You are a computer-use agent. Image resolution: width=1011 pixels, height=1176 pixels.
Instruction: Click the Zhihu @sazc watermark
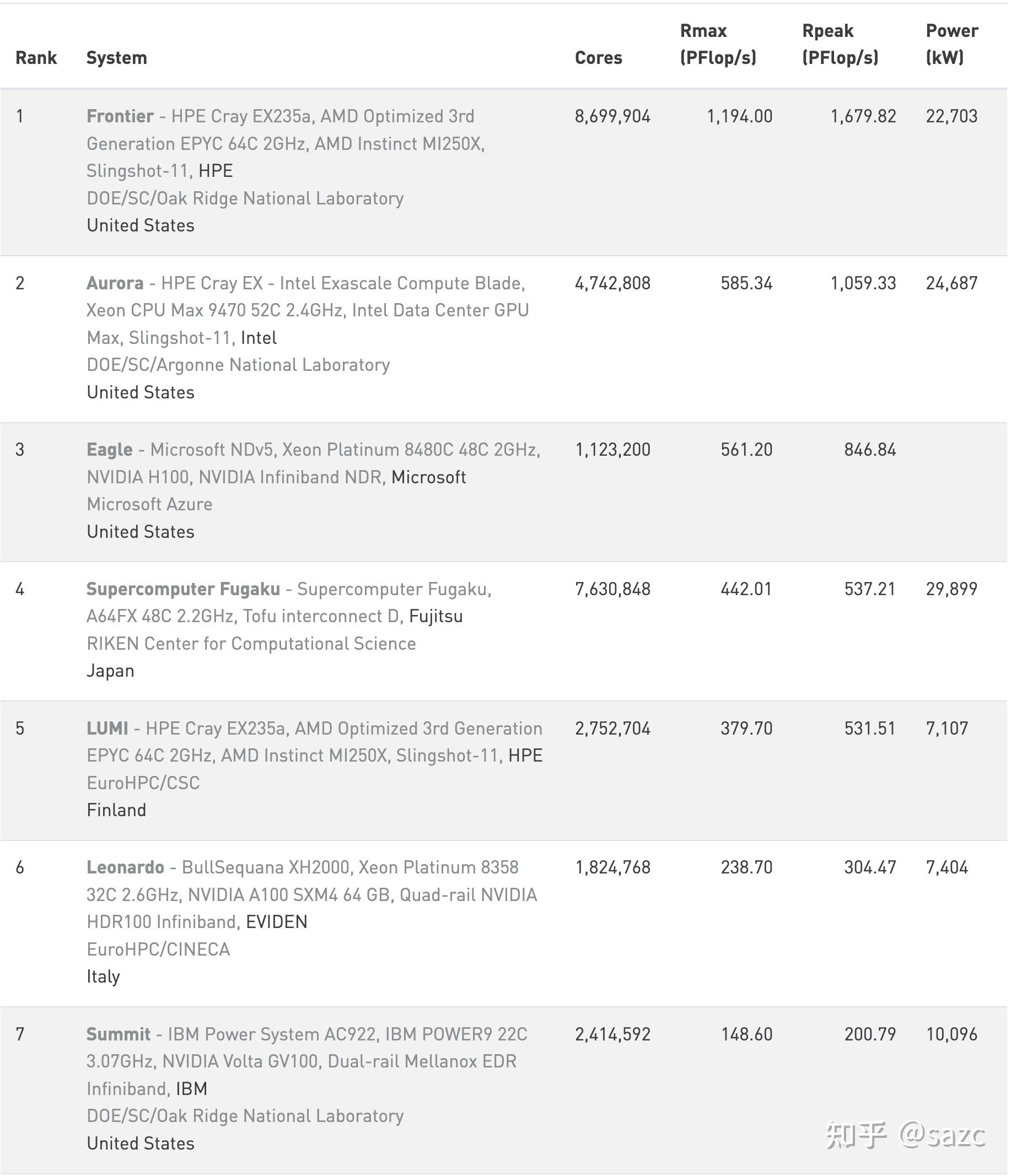pyautogui.click(x=905, y=1135)
